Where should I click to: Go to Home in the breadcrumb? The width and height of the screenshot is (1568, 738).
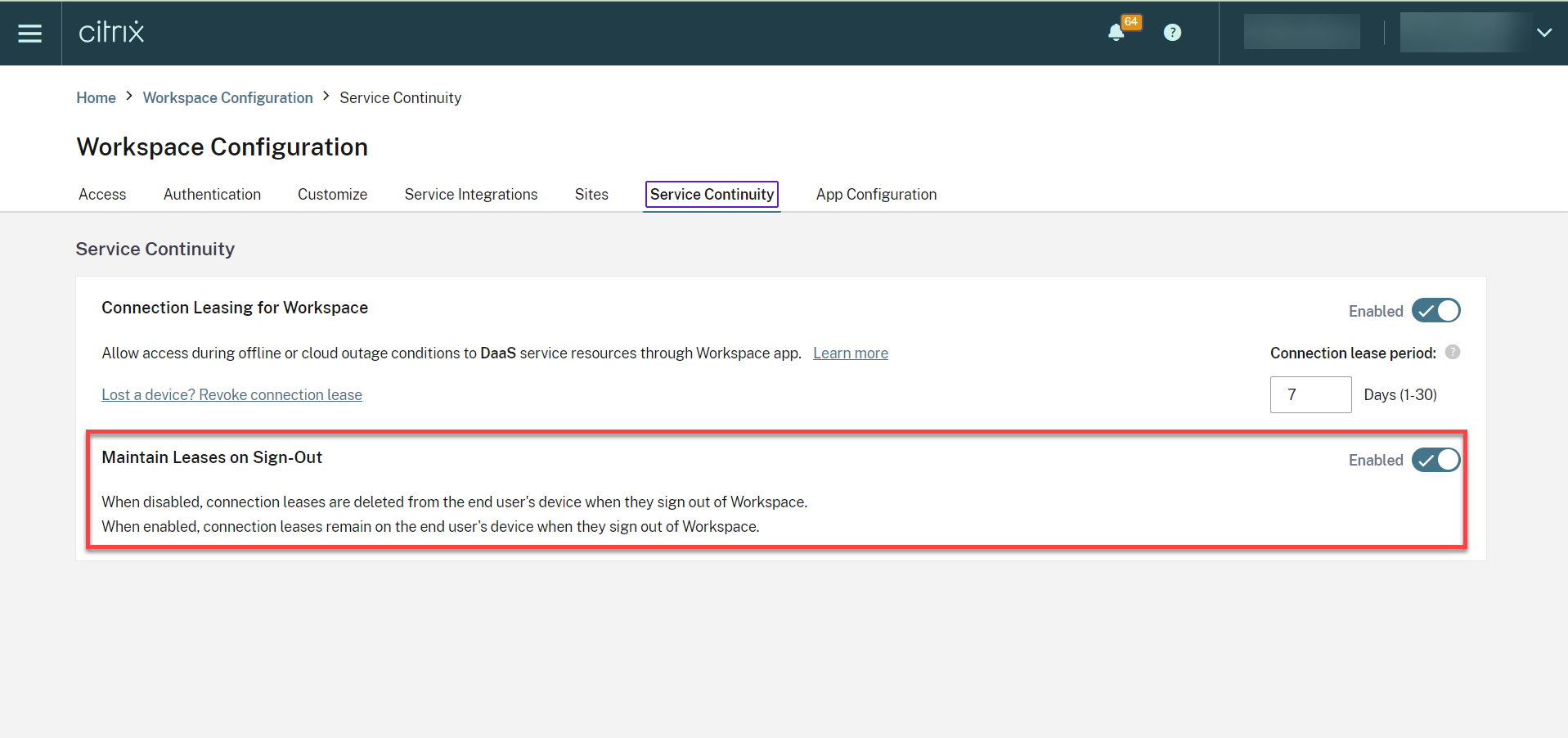(x=96, y=98)
